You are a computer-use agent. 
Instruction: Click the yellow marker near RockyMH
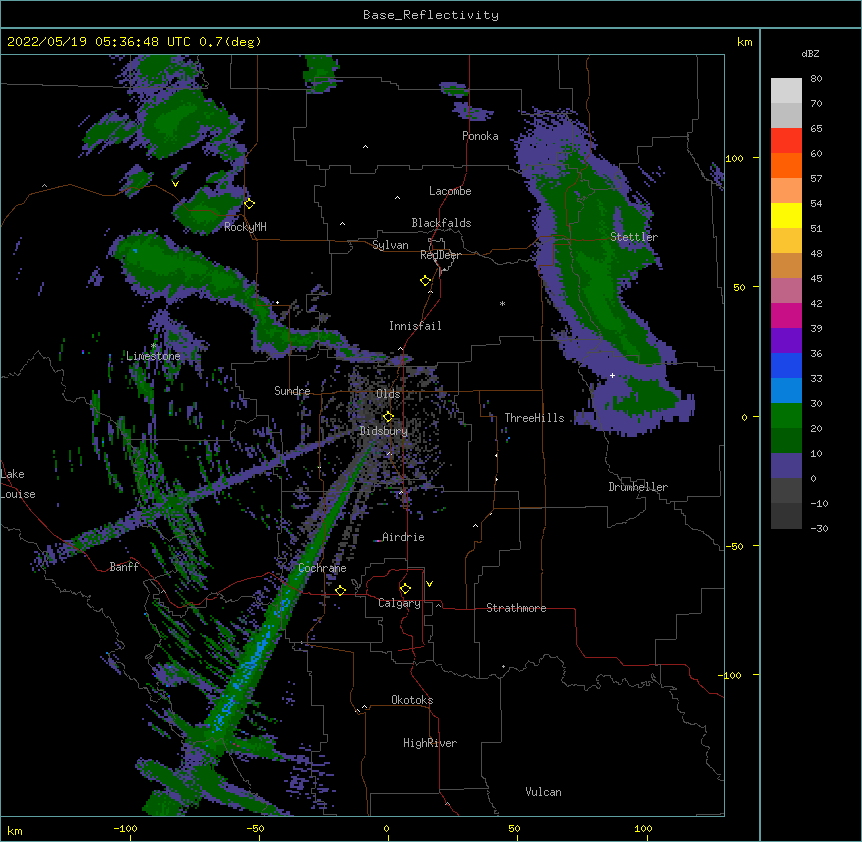coord(250,203)
